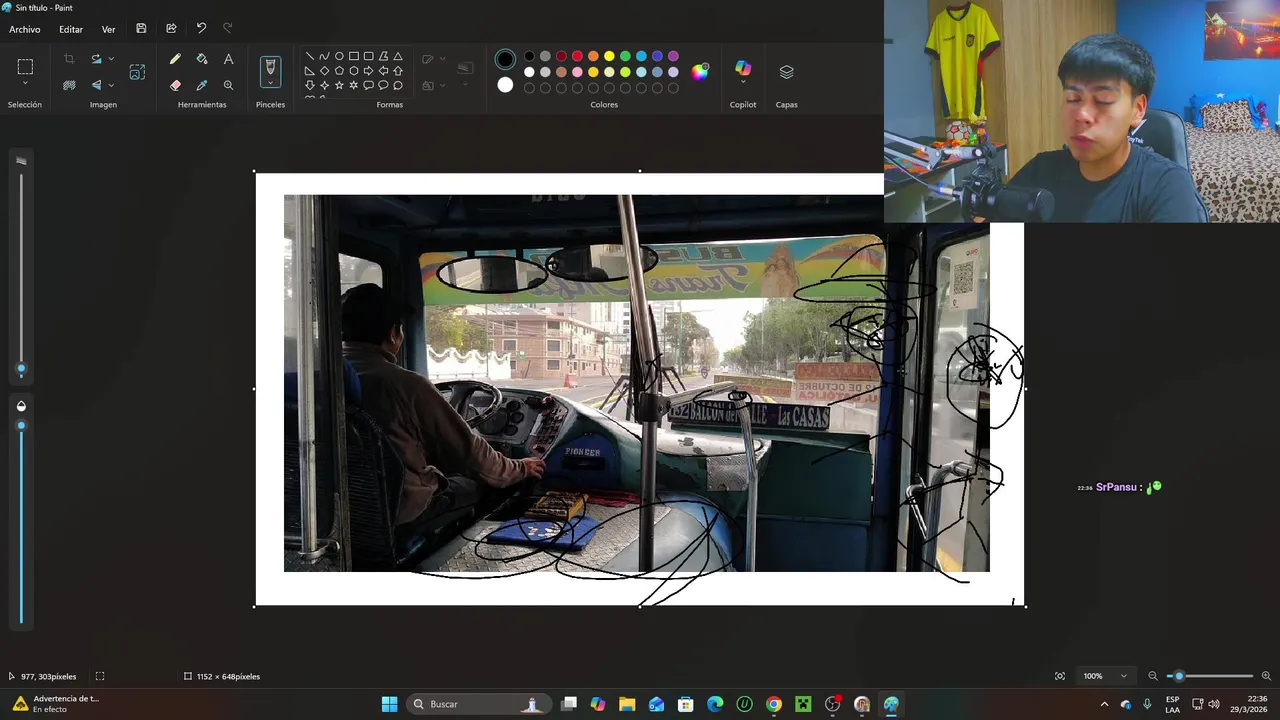Choose the purple color swatch
This screenshot has height=720, width=1280.
[673, 56]
